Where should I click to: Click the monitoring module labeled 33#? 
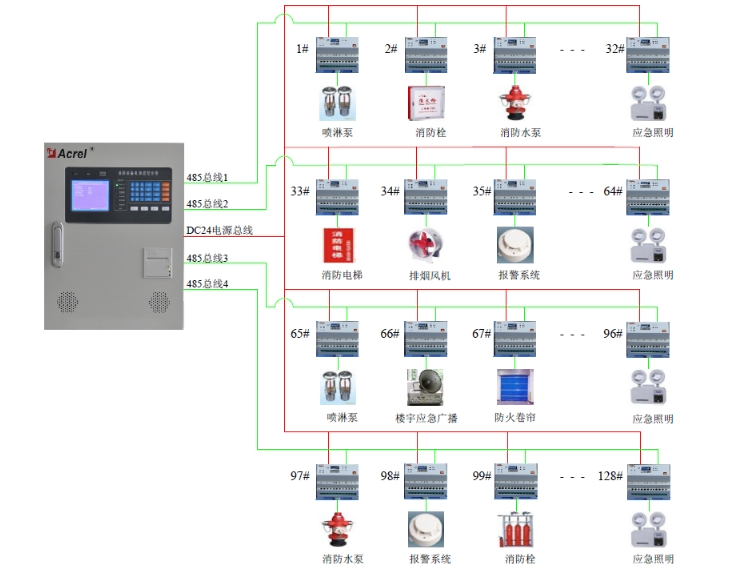[337, 197]
